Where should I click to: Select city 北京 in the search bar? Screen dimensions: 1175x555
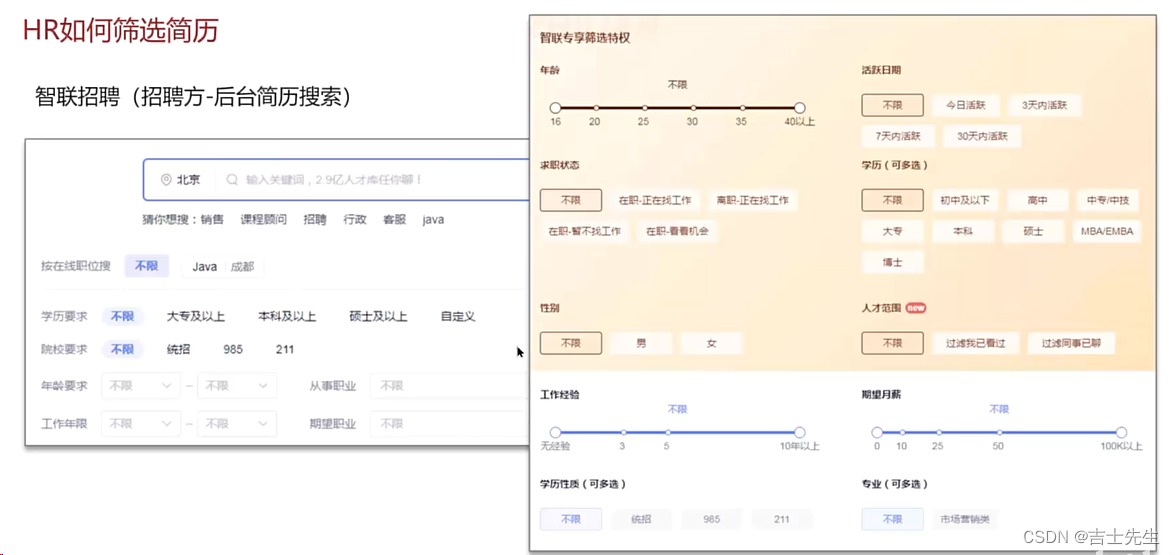(x=188, y=180)
